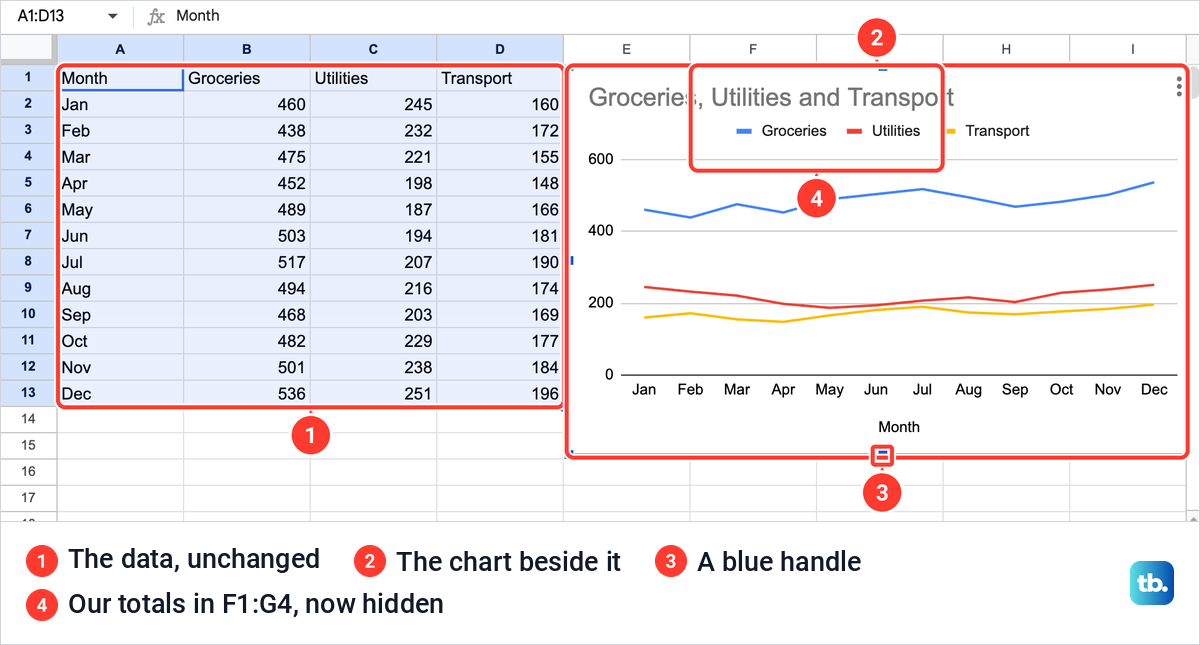Click the chart title text
The image size is (1200, 645).
tap(771, 97)
